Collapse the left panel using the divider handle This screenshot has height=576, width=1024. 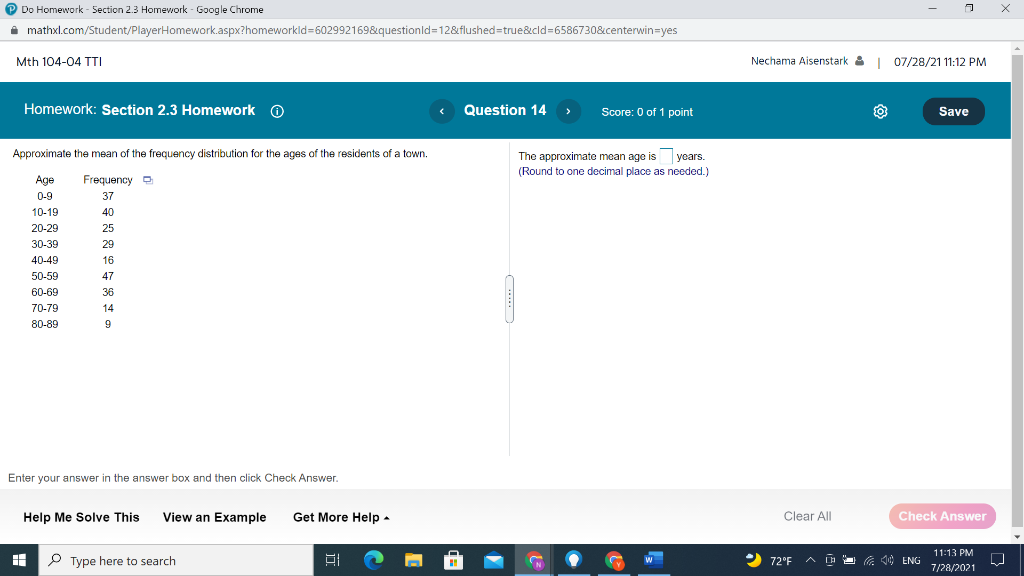pos(510,299)
